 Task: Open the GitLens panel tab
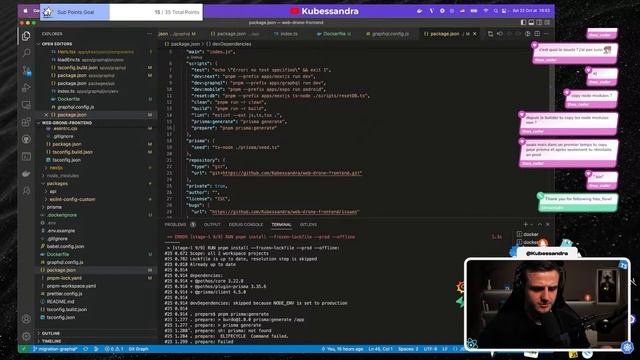[x=308, y=224]
